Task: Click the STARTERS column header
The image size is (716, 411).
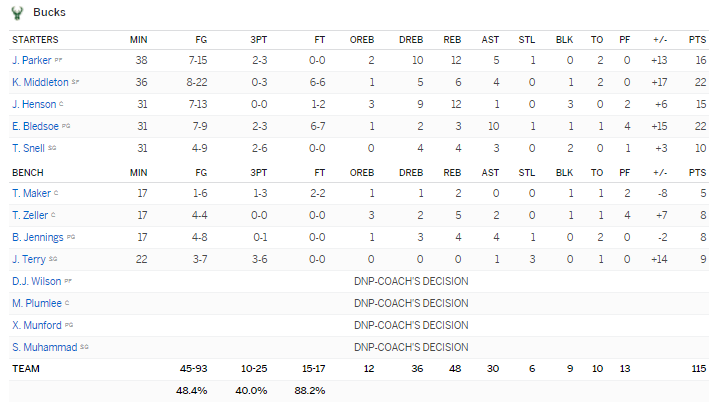Action: (x=35, y=39)
